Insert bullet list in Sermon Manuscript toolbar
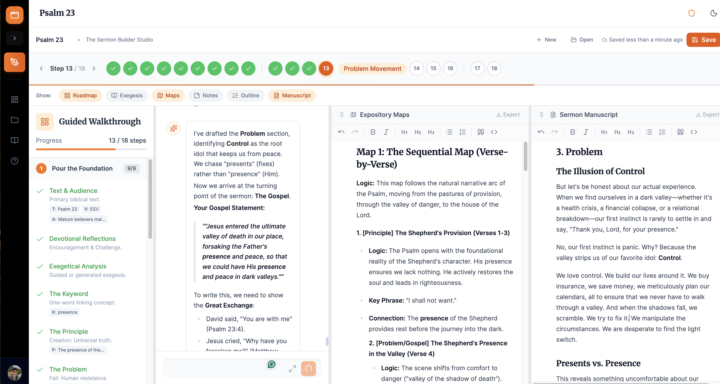Screen dimensions: 720x384 (x=649, y=132)
